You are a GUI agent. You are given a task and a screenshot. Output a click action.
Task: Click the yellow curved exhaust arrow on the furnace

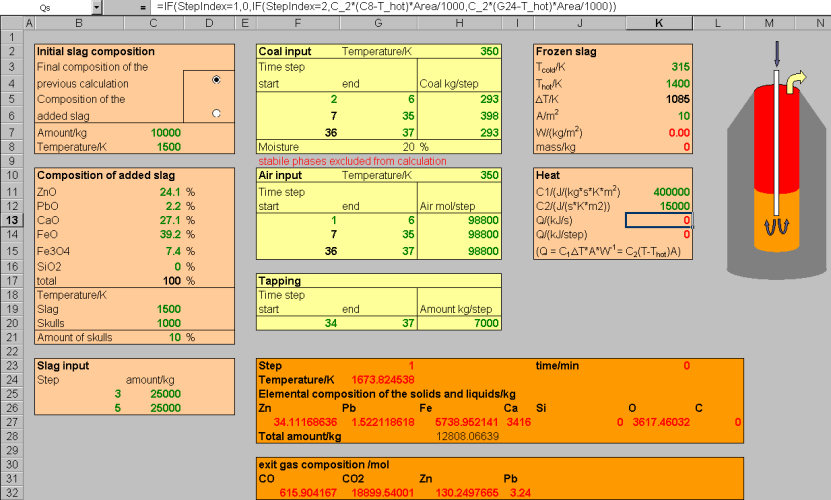point(795,80)
